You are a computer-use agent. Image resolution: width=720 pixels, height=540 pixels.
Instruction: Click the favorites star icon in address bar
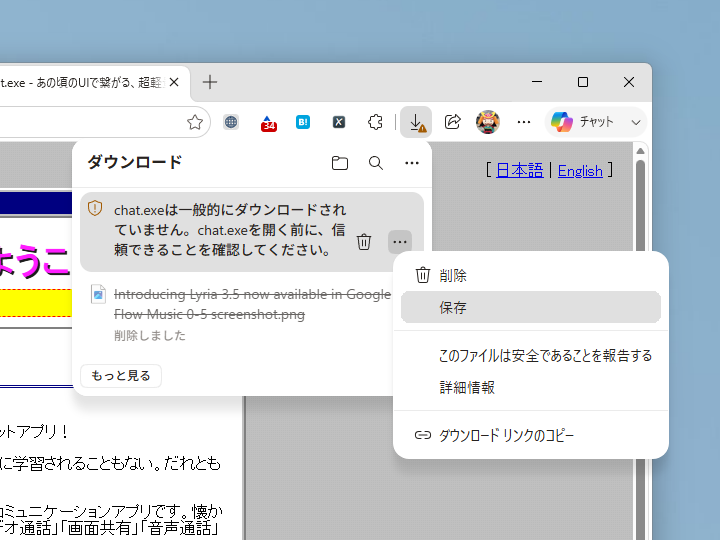195,122
